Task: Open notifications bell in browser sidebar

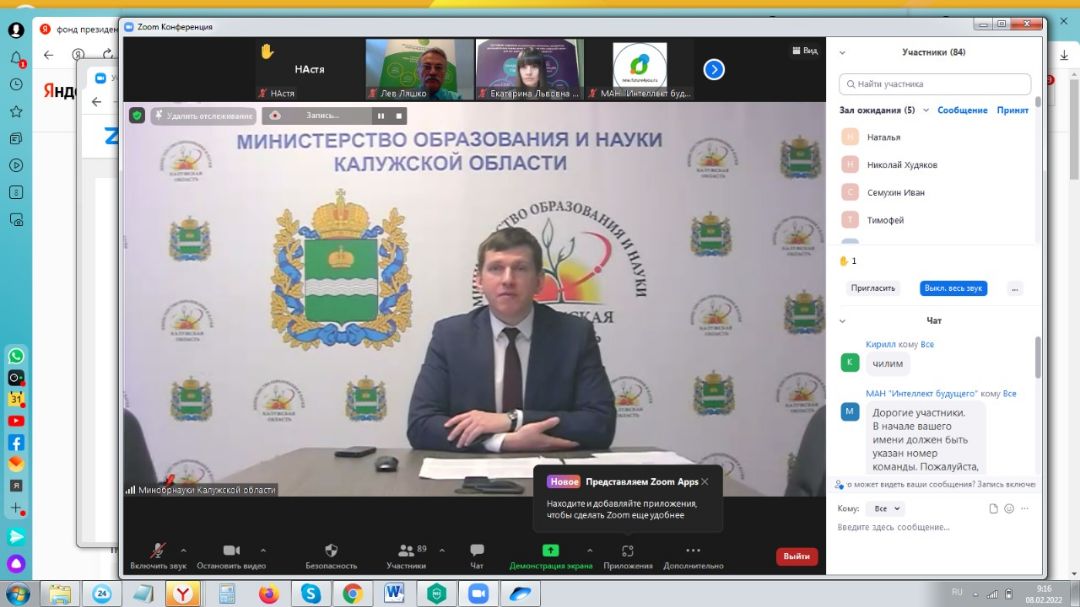Action: point(17,59)
